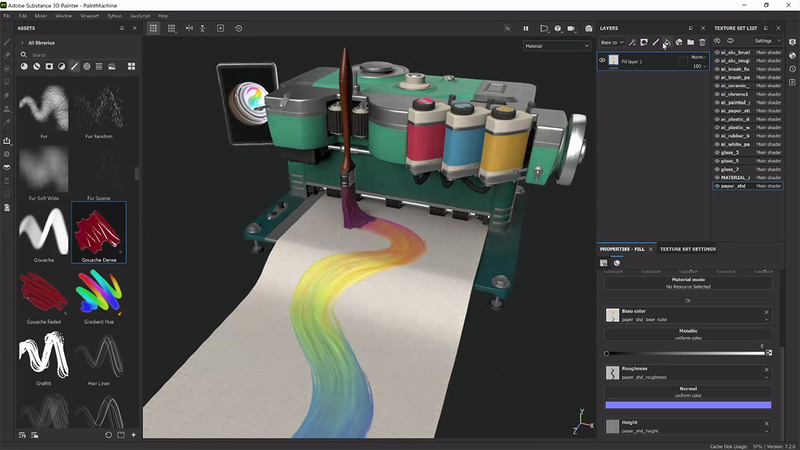The image size is (800, 450).
Task: Click the purple Normal color swatch
Action: [688, 405]
